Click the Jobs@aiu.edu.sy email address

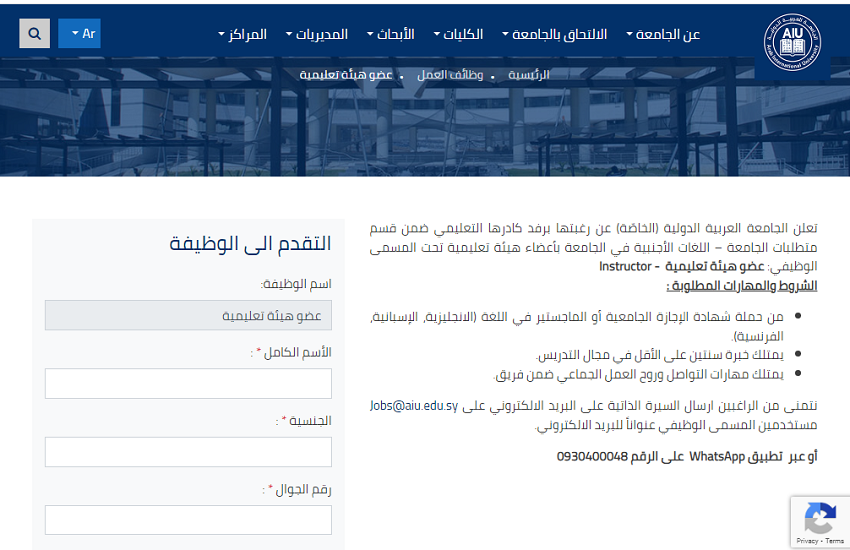(413, 406)
